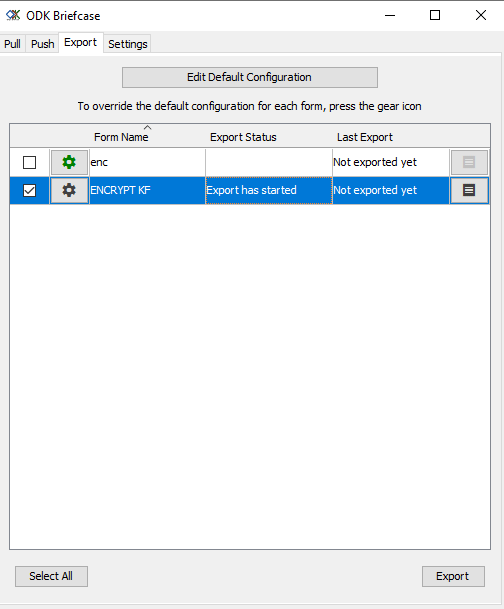Open the gear settings for ENCRYPT KF

(x=69, y=190)
